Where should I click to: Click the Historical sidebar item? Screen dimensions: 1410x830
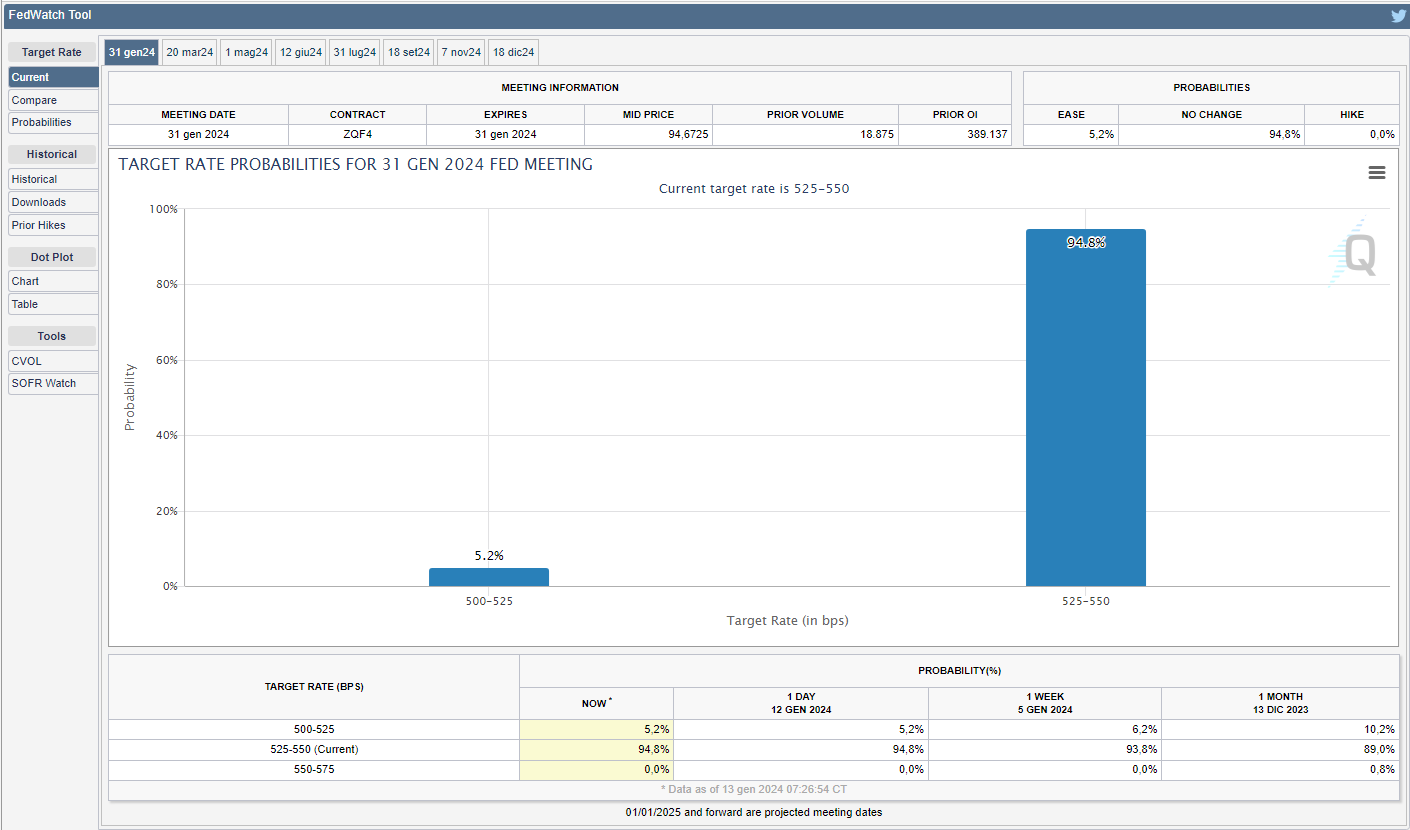coord(53,179)
